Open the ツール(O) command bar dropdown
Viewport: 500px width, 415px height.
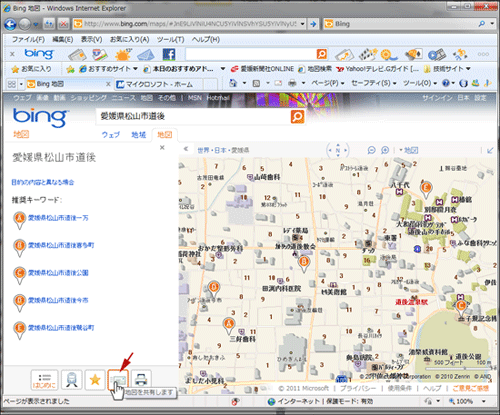420,83
